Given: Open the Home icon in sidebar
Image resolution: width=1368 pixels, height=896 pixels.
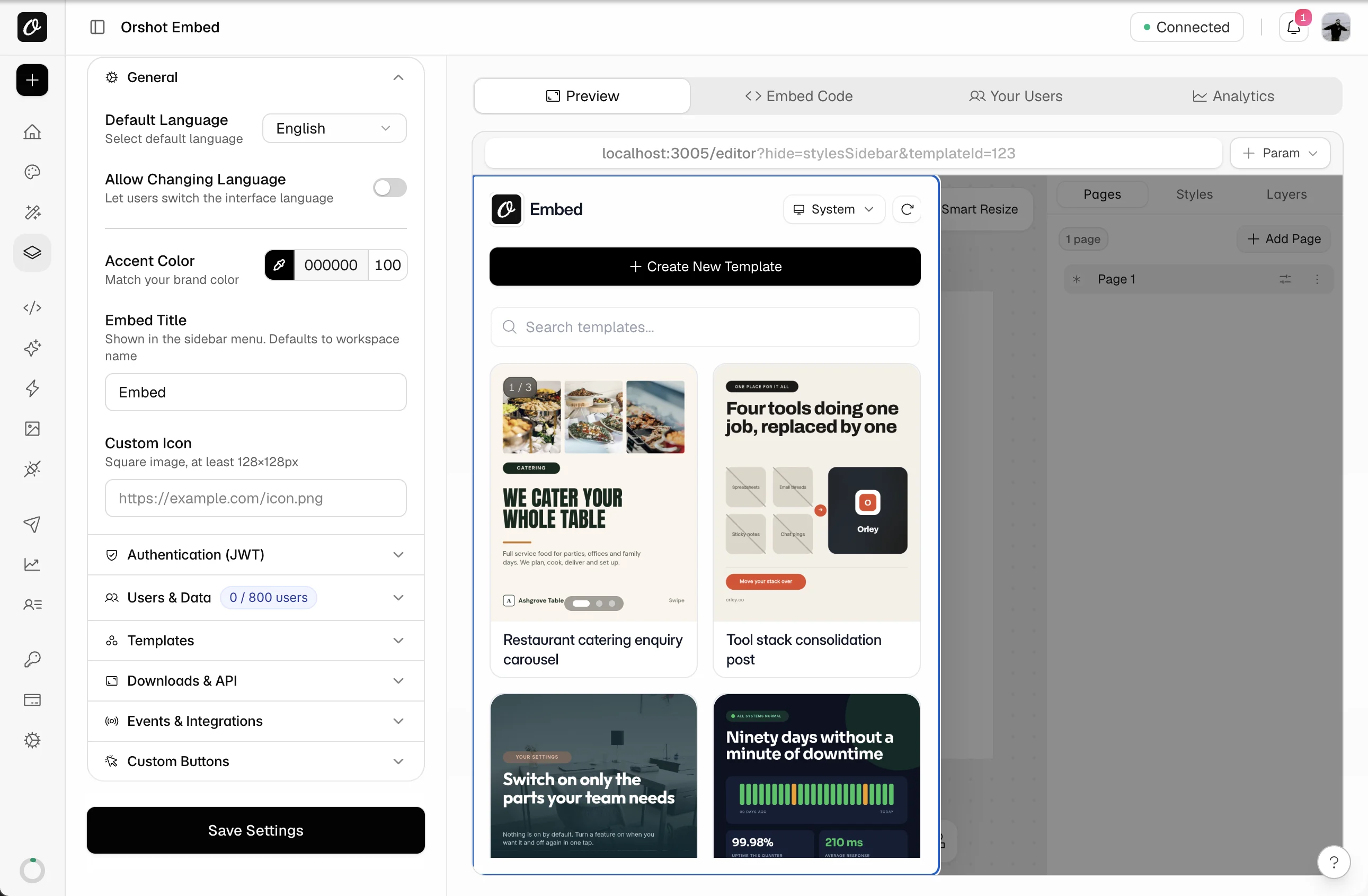Looking at the screenshot, I should point(32,131).
